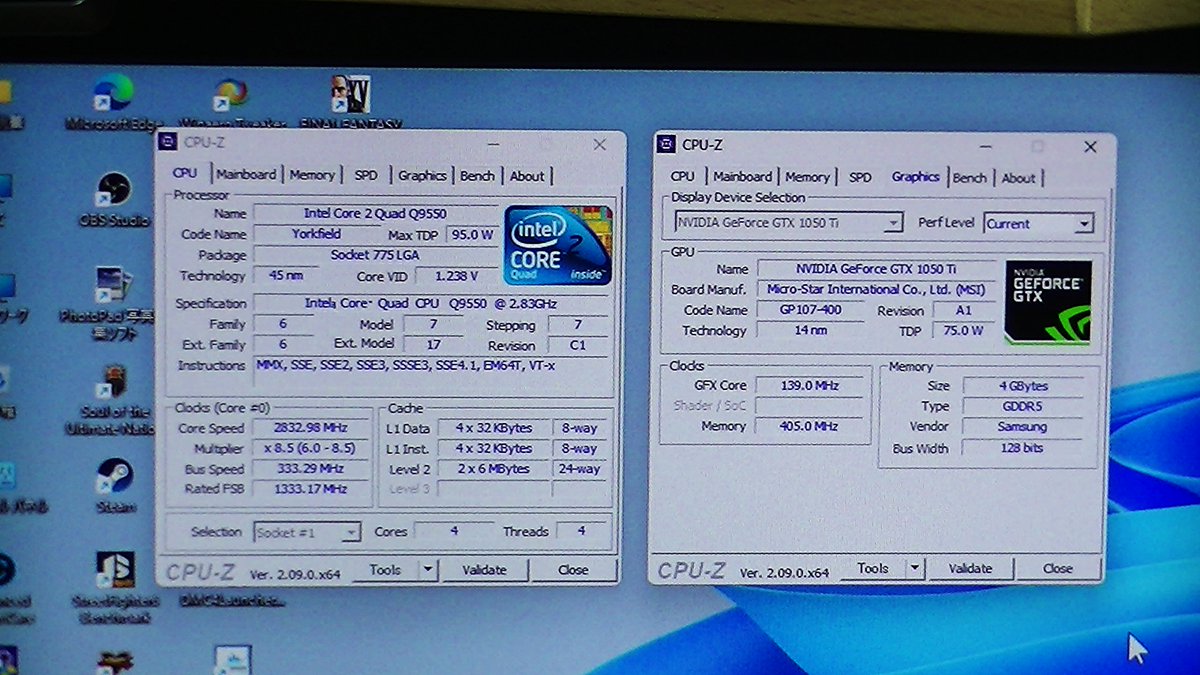Click the 139.0 MHz GFX Core value
Image resolution: width=1200 pixels, height=675 pixels.
point(809,385)
